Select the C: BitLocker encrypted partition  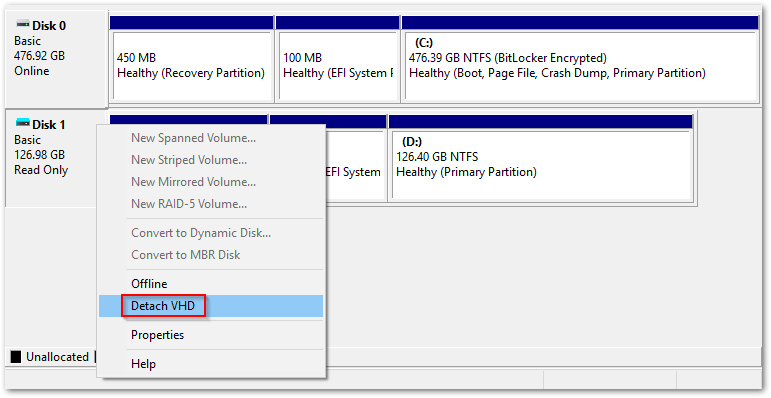[579, 65]
